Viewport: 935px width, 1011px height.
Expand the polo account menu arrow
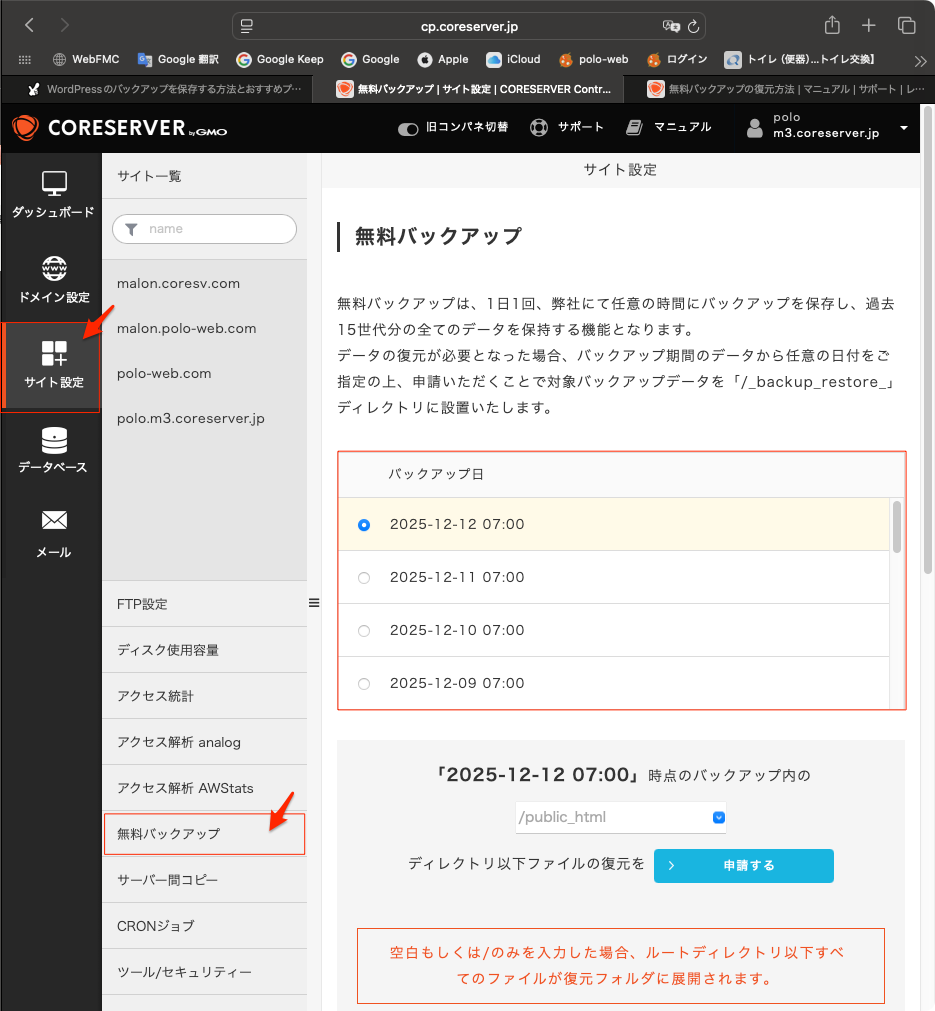click(904, 128)
